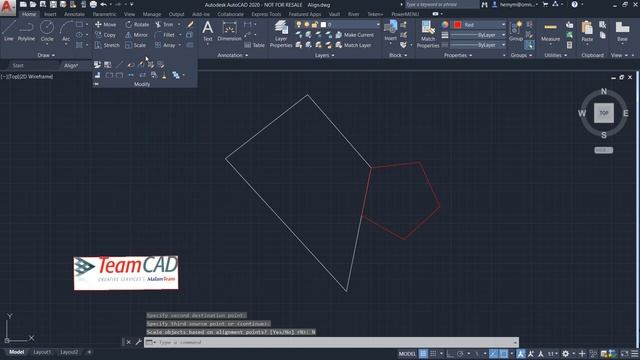
Task: Insert a Table
Action: (255, 45)
